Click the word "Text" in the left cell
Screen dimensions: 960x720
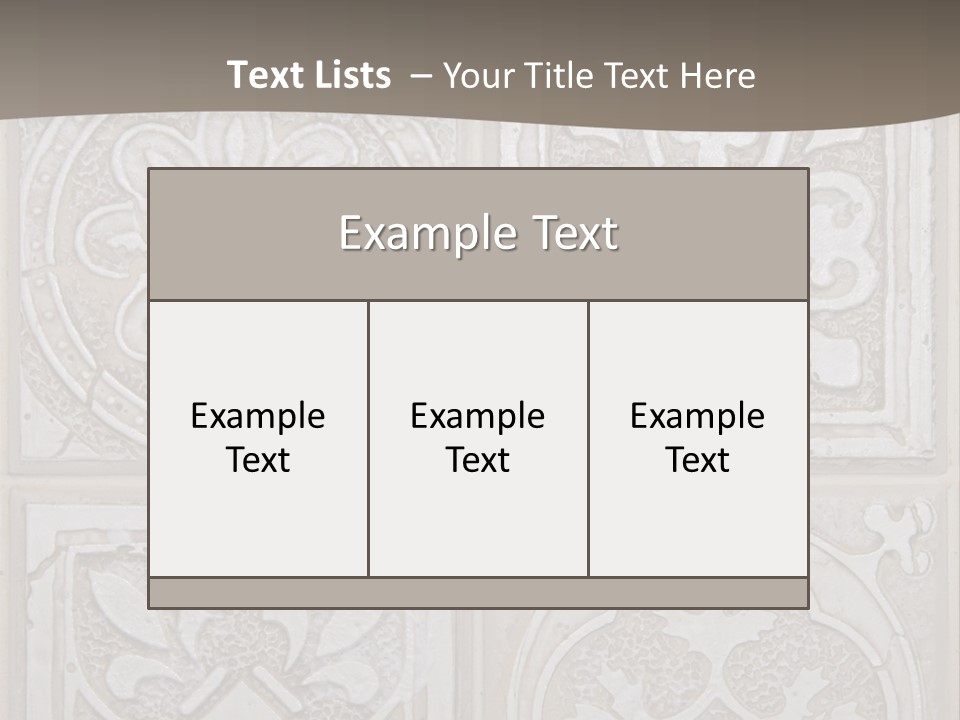258,460
